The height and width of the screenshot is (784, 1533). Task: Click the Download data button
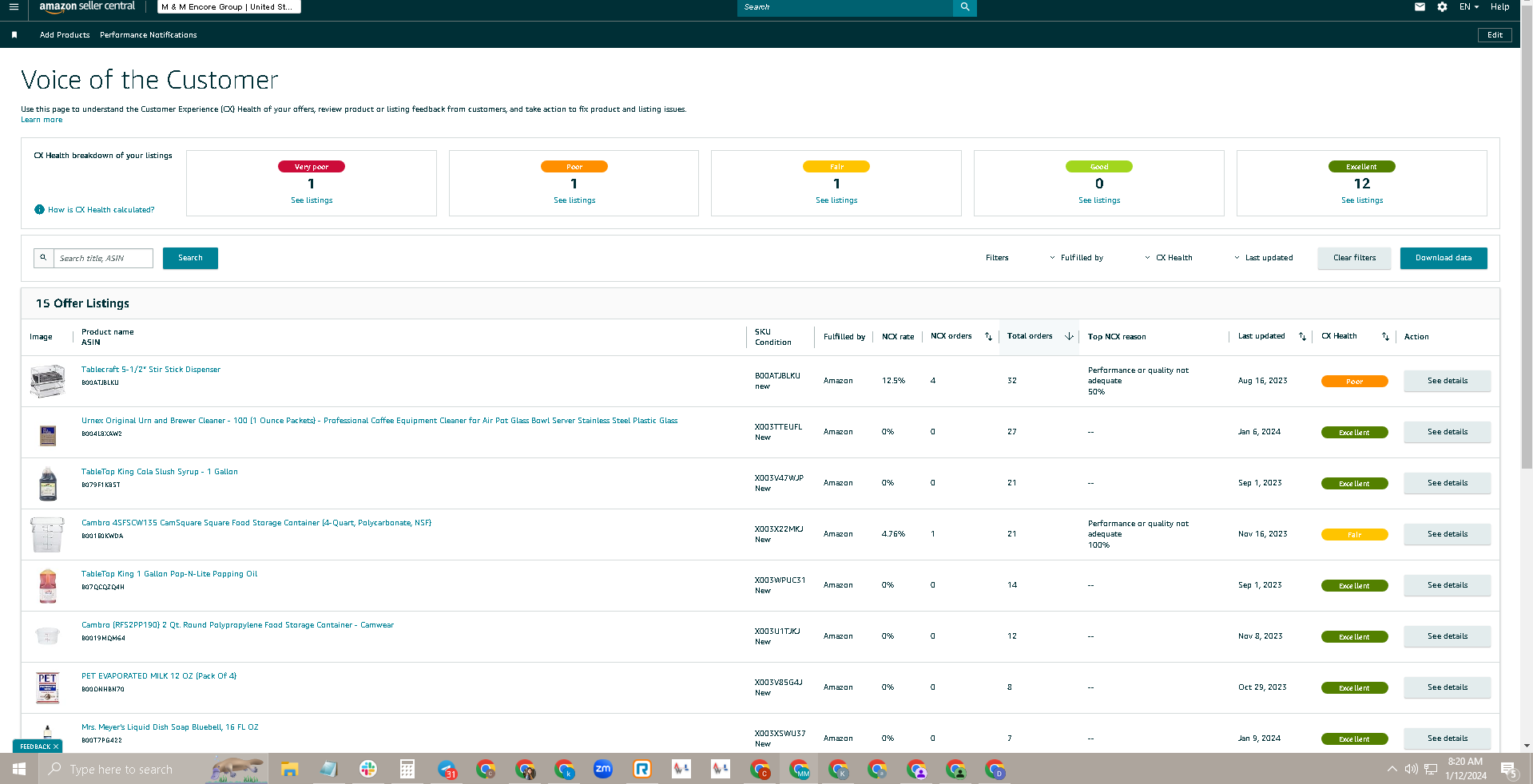pos(1444,258)
